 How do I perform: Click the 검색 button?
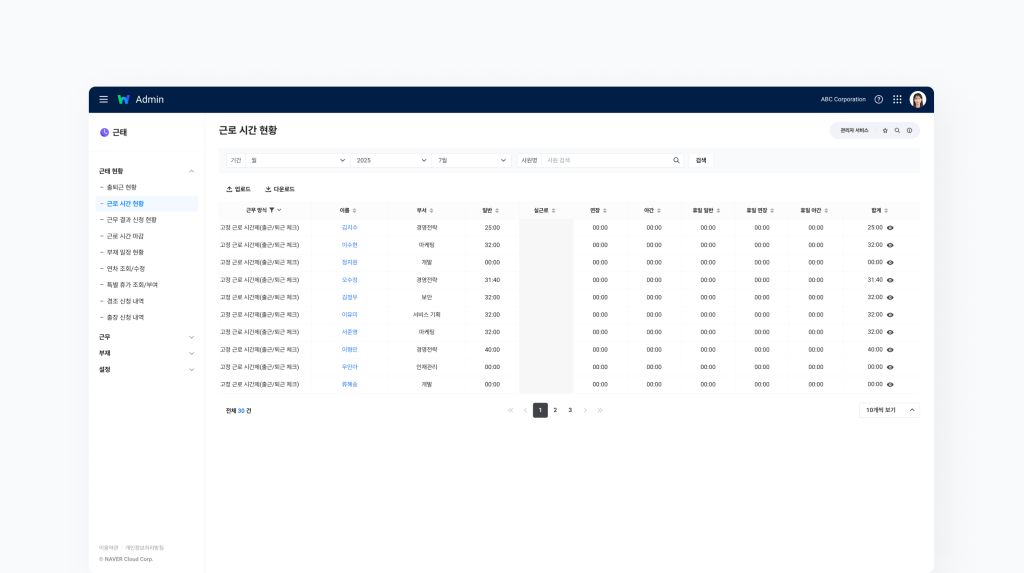(701, 160)
